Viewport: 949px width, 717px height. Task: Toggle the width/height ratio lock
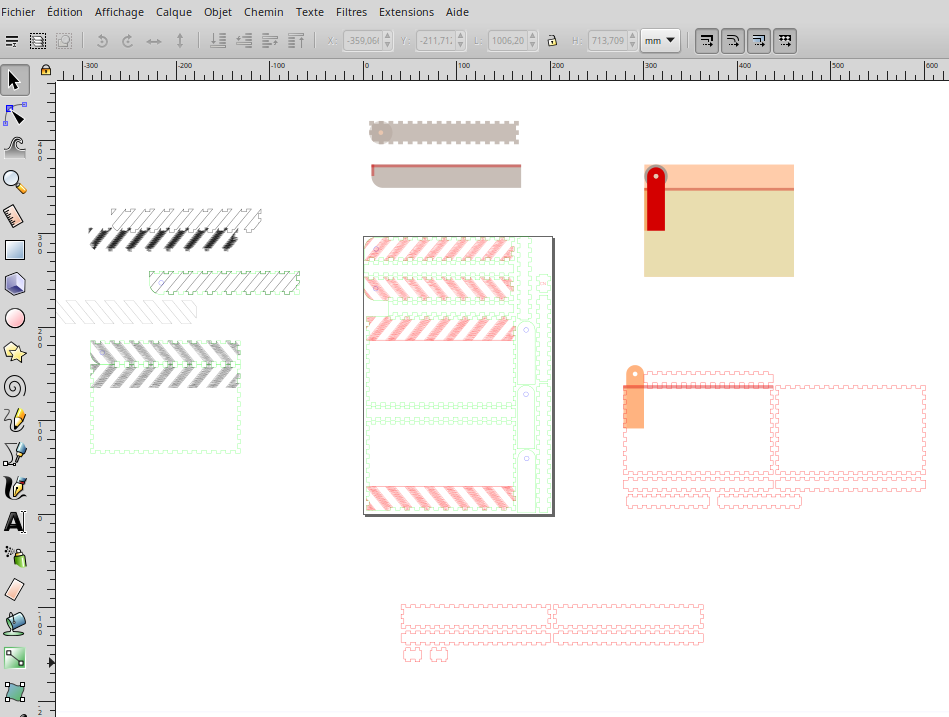tap(551, 41)
